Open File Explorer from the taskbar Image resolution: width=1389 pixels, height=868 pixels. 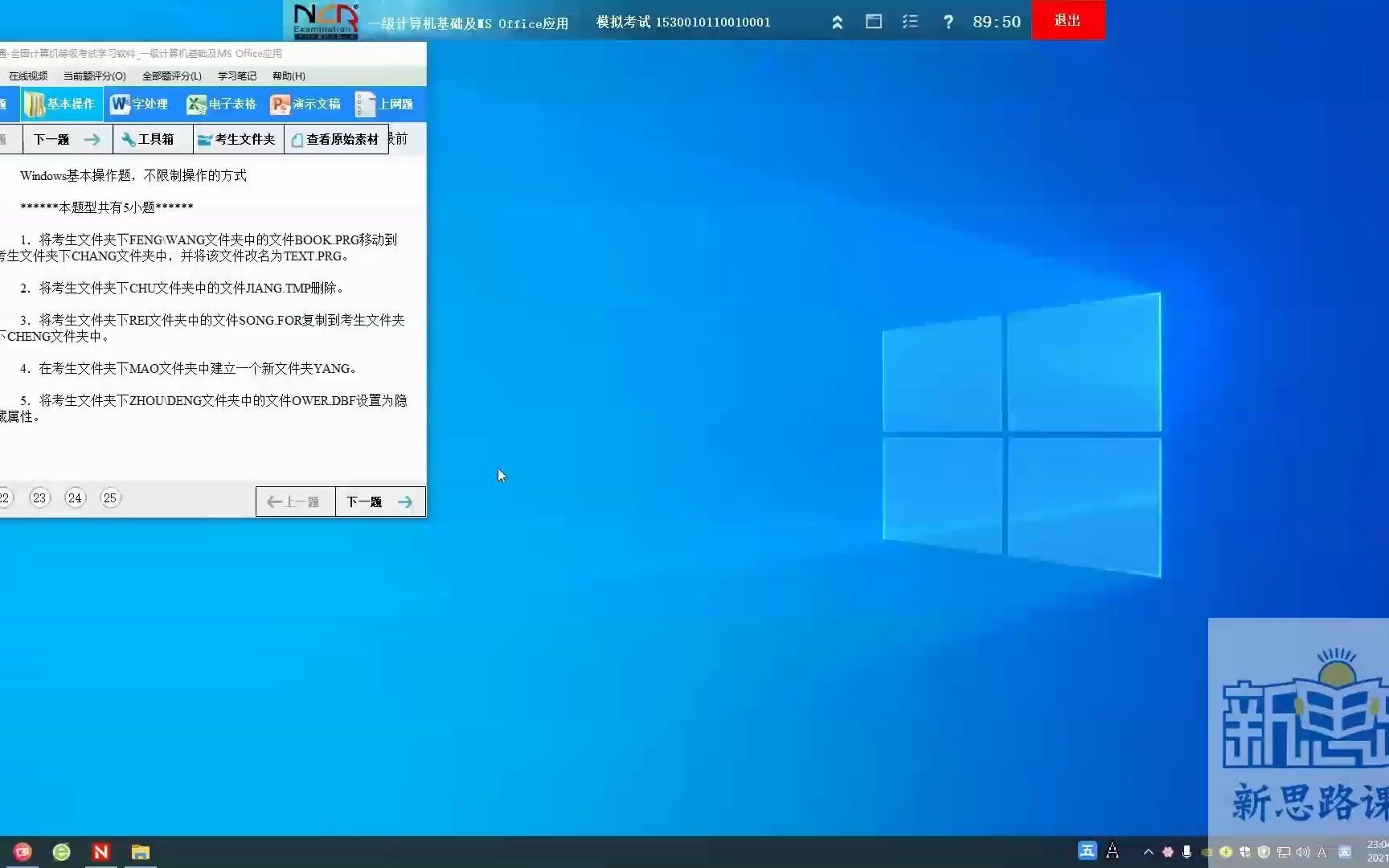pyautogui.click(x=140, y=851)
